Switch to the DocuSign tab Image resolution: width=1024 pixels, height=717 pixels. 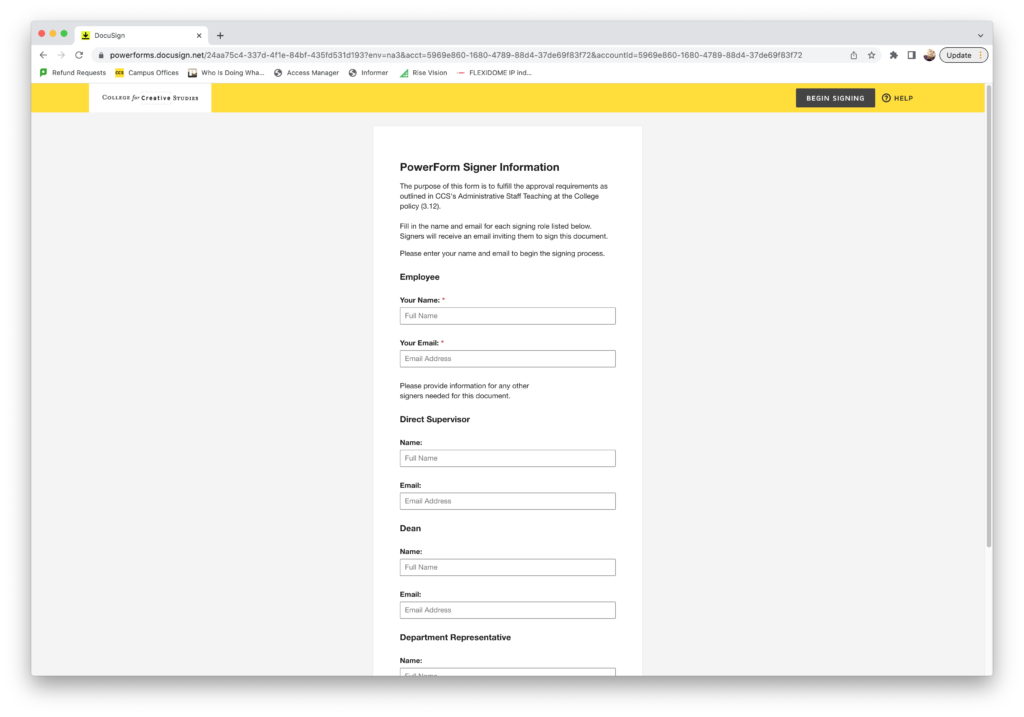140,35
